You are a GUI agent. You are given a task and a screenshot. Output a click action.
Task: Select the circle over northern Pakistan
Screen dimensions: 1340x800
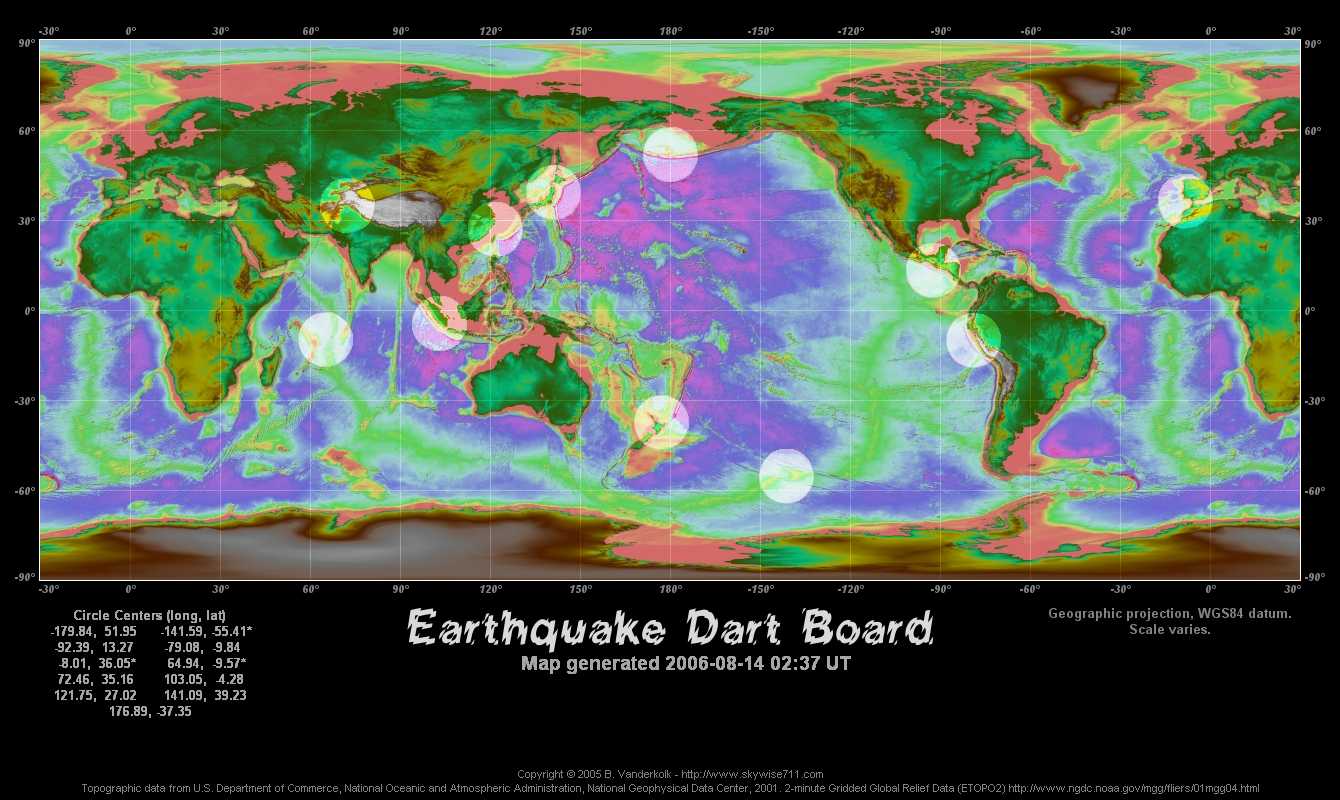(x=347, y=205)
